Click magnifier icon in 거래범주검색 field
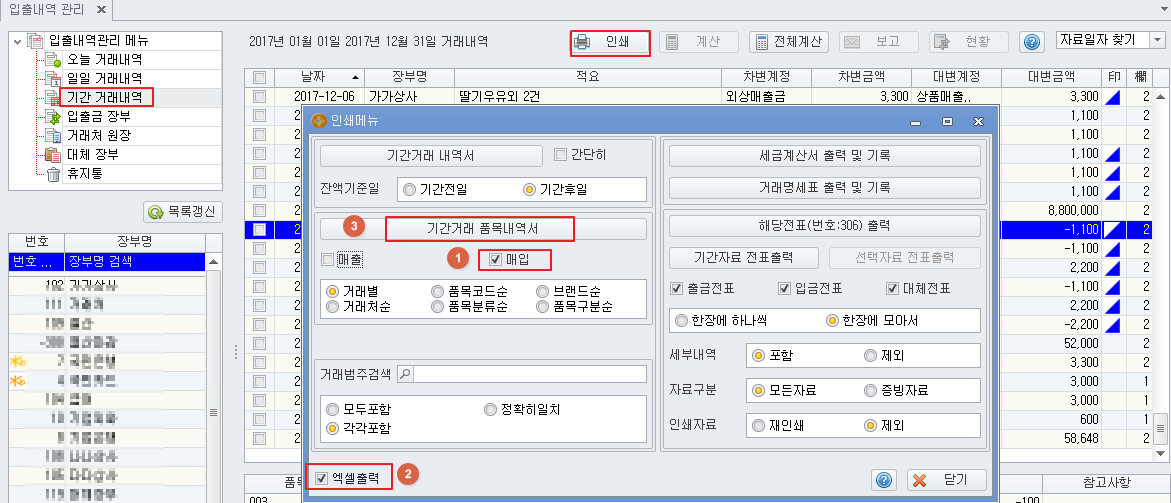Viewport: 1171px width, 503px height. [406, 374]
